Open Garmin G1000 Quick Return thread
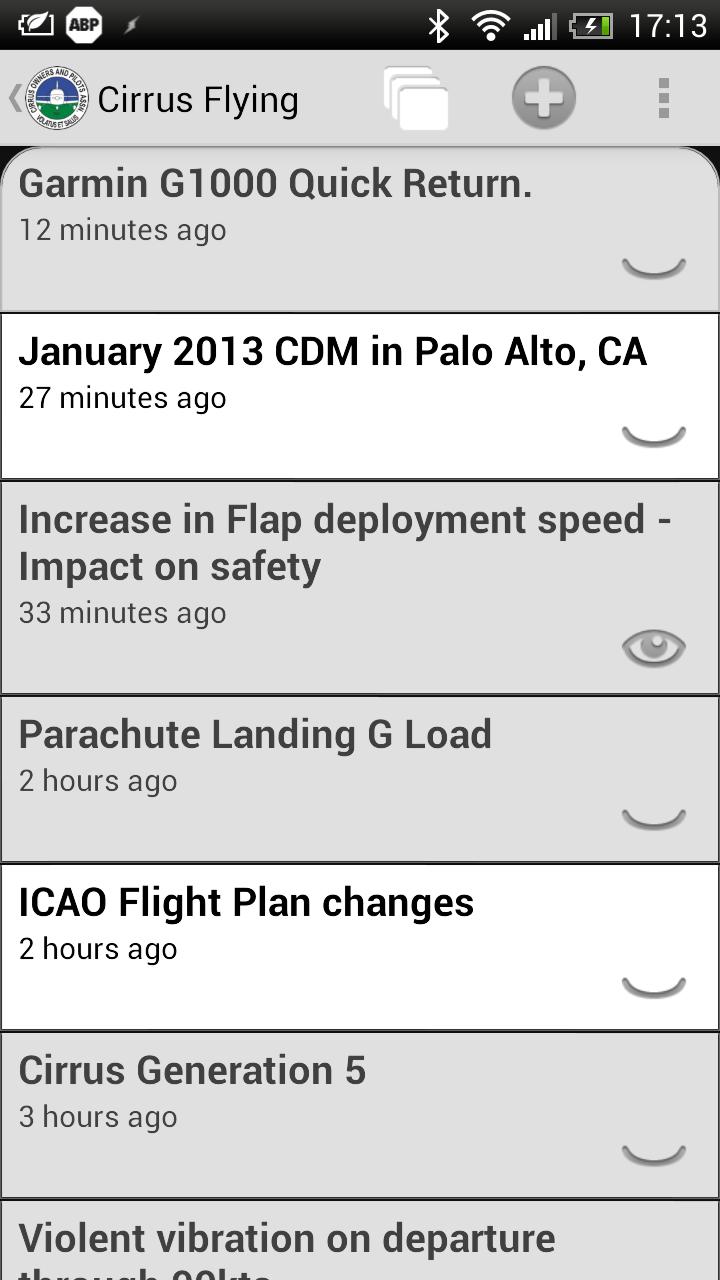 [x=360, y=229]
